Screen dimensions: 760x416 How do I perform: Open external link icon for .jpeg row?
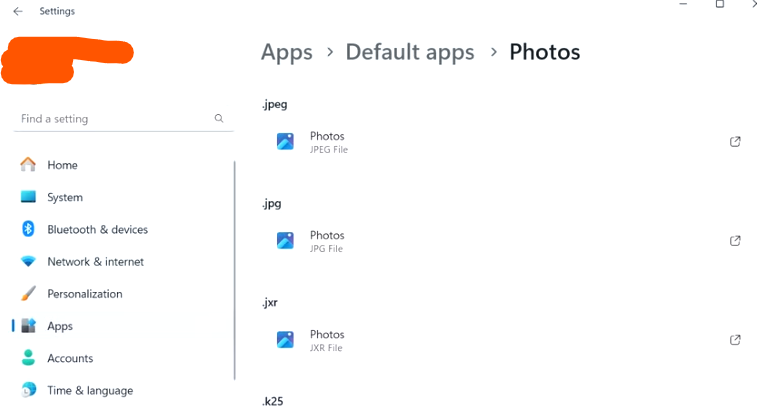tap(735, 142)
